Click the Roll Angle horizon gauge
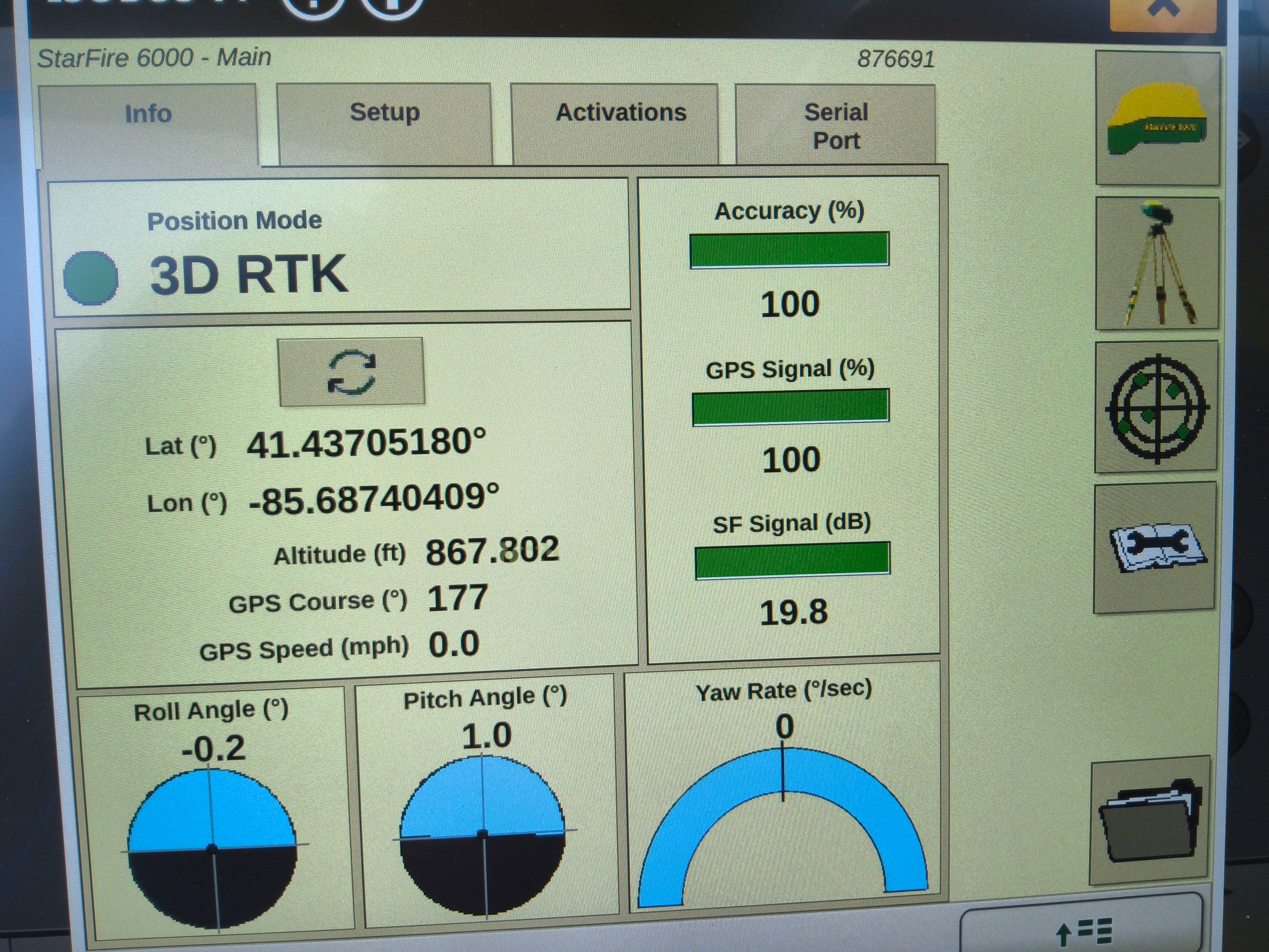 pos(212,848)
